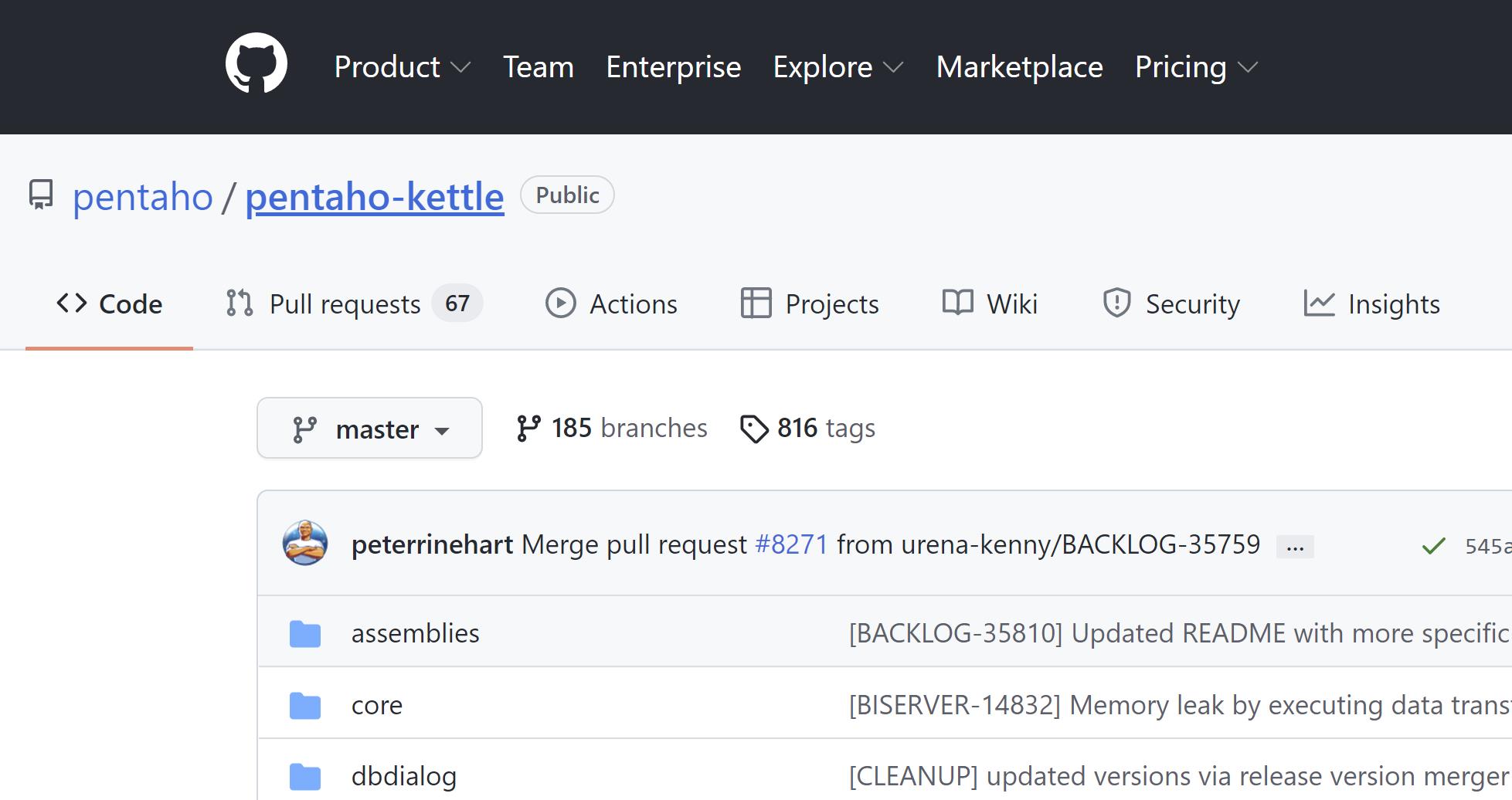Open the dbdialog folder
1512x800 pixels.
point(404,777)
